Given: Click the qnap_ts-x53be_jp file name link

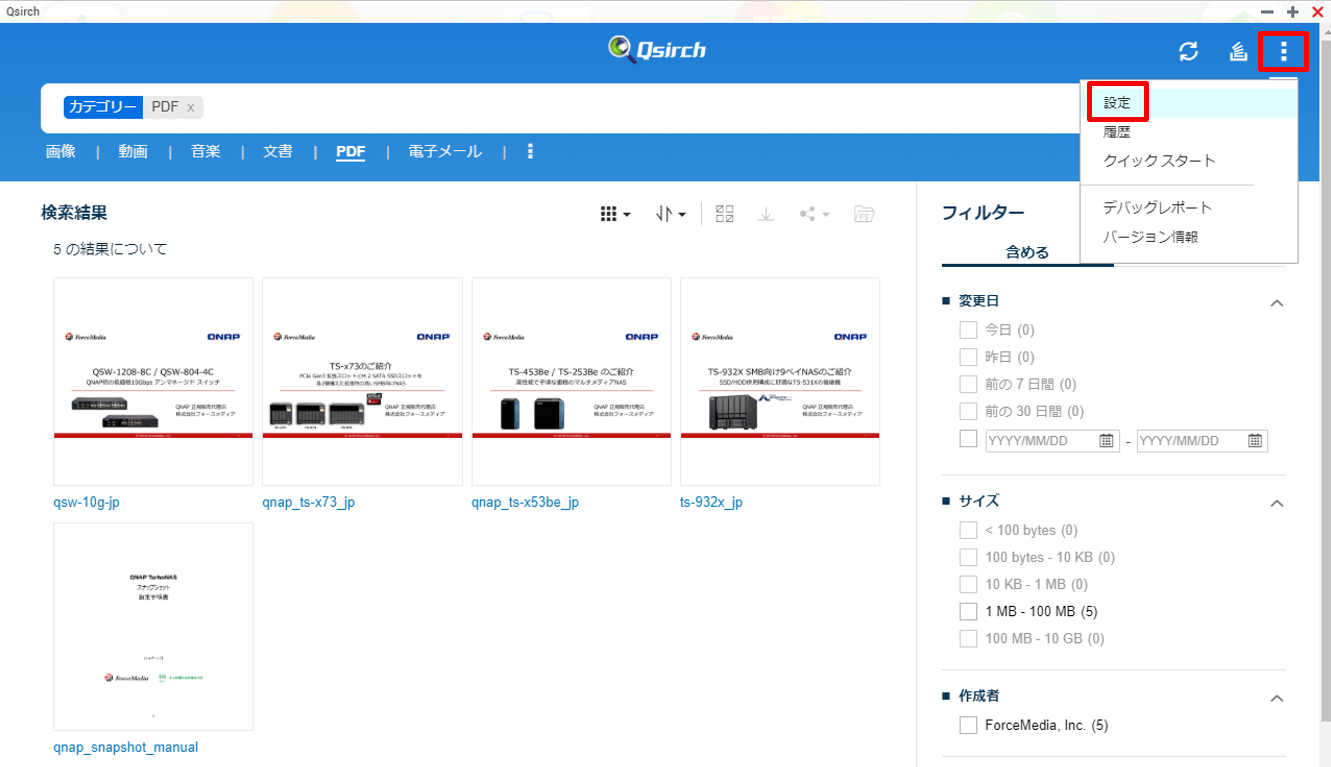Looking at the screenshot, I should tap(525, 502).
